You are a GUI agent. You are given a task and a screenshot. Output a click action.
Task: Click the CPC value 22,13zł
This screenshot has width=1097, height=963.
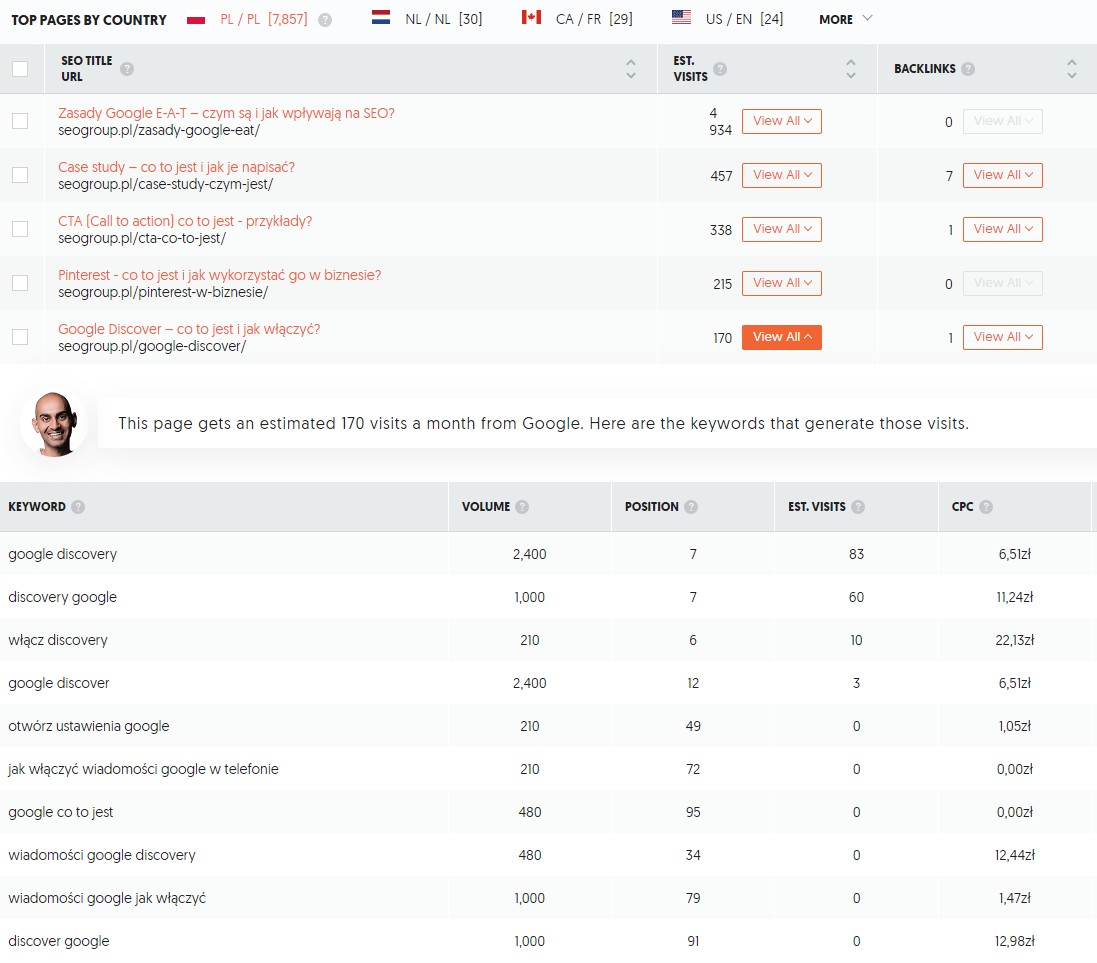1014,640
